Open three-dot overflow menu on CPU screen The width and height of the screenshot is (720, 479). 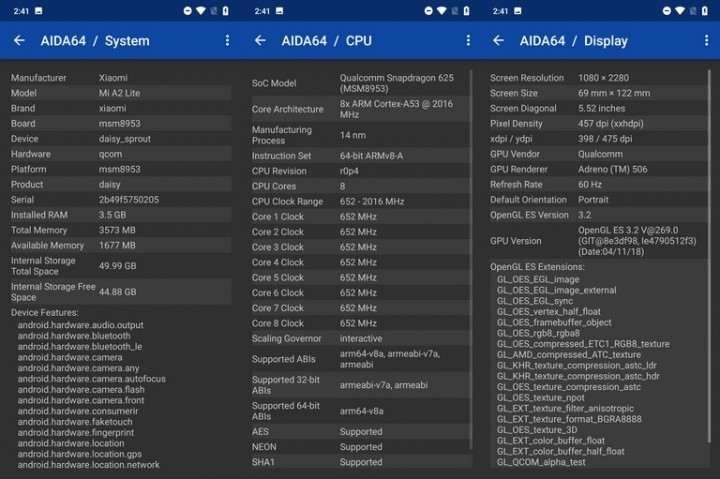pyautogui.click(x=468, y=41)
